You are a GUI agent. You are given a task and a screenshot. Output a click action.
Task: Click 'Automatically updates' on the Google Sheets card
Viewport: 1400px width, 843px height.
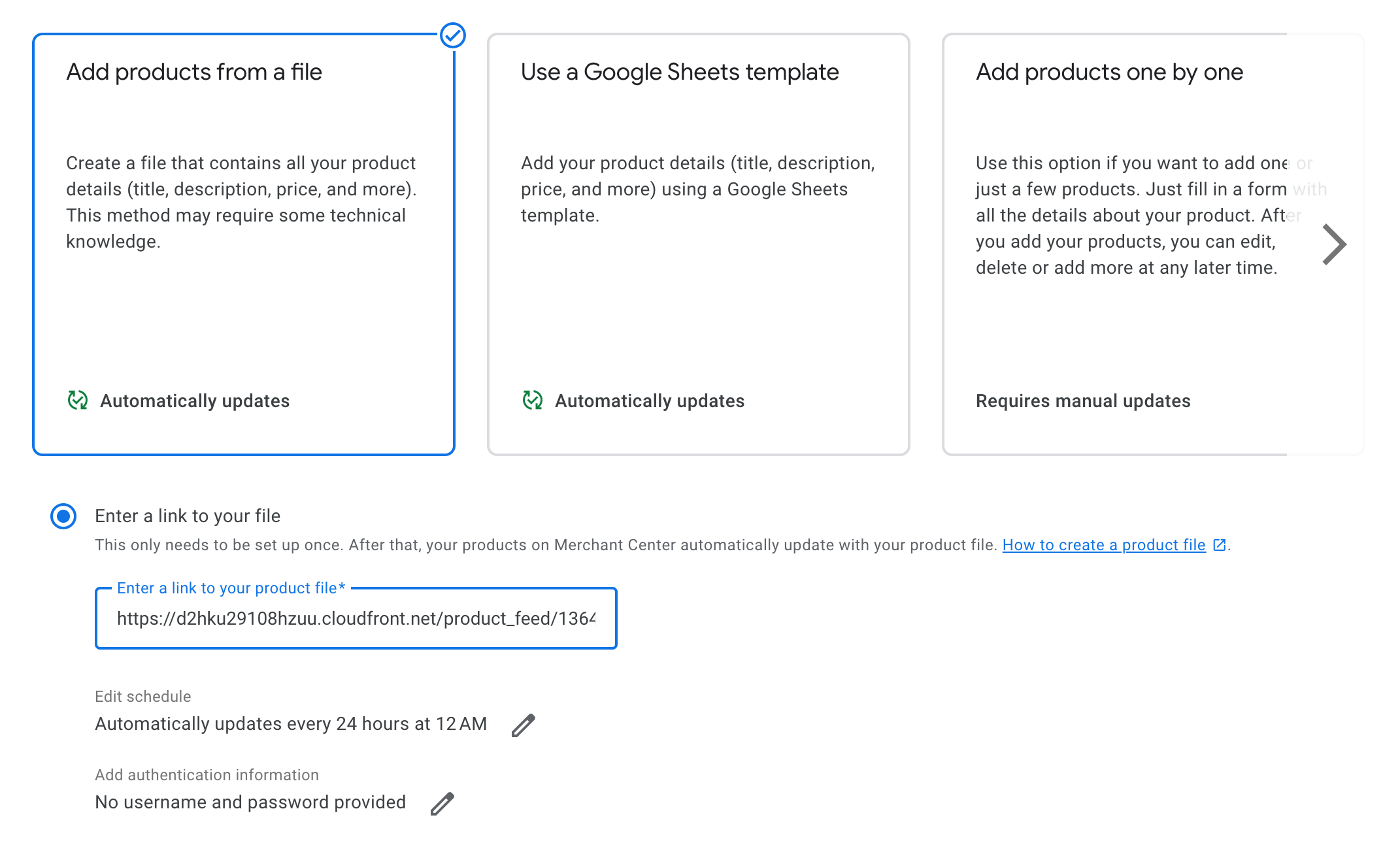tap(650, 401)
